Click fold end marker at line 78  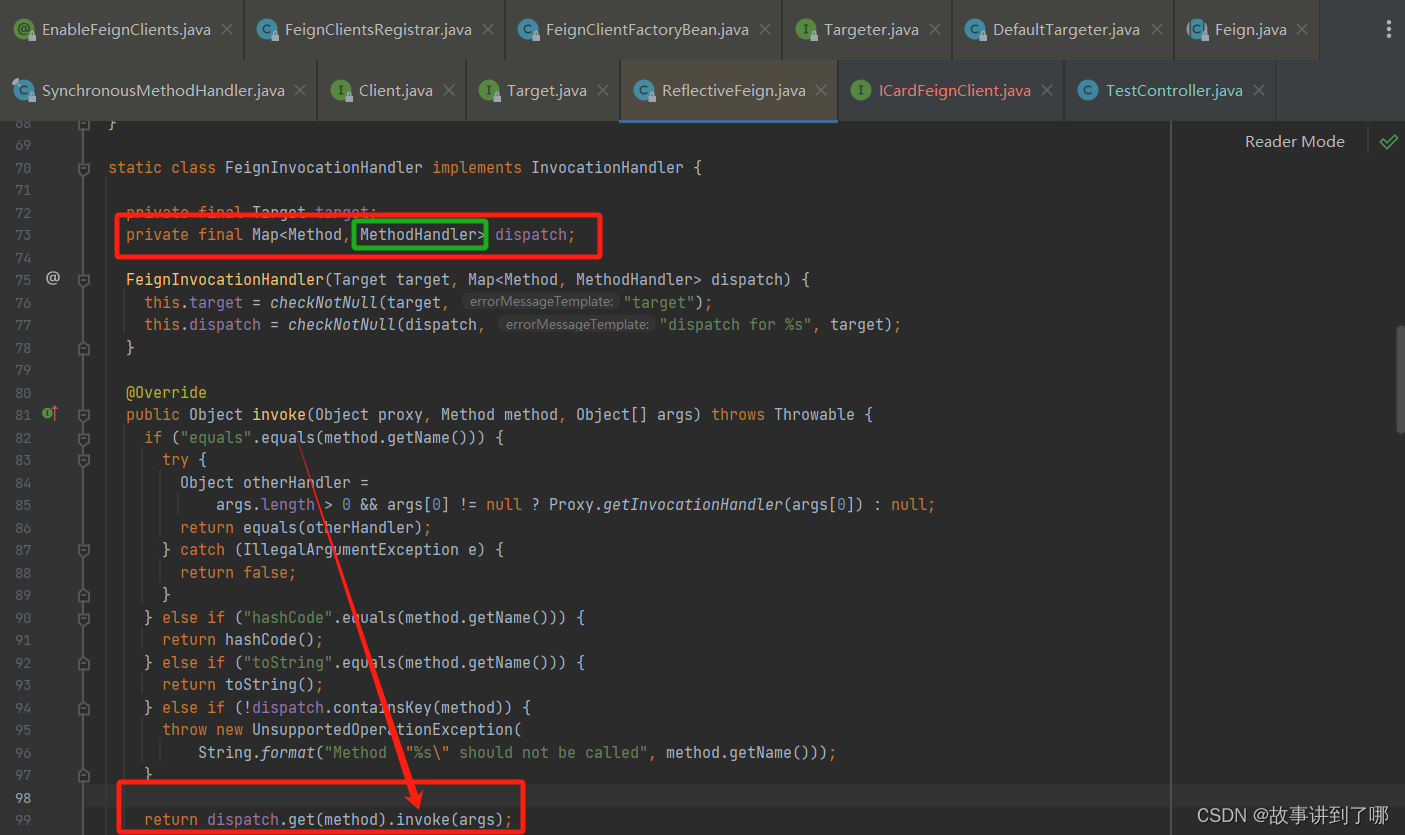84,347
